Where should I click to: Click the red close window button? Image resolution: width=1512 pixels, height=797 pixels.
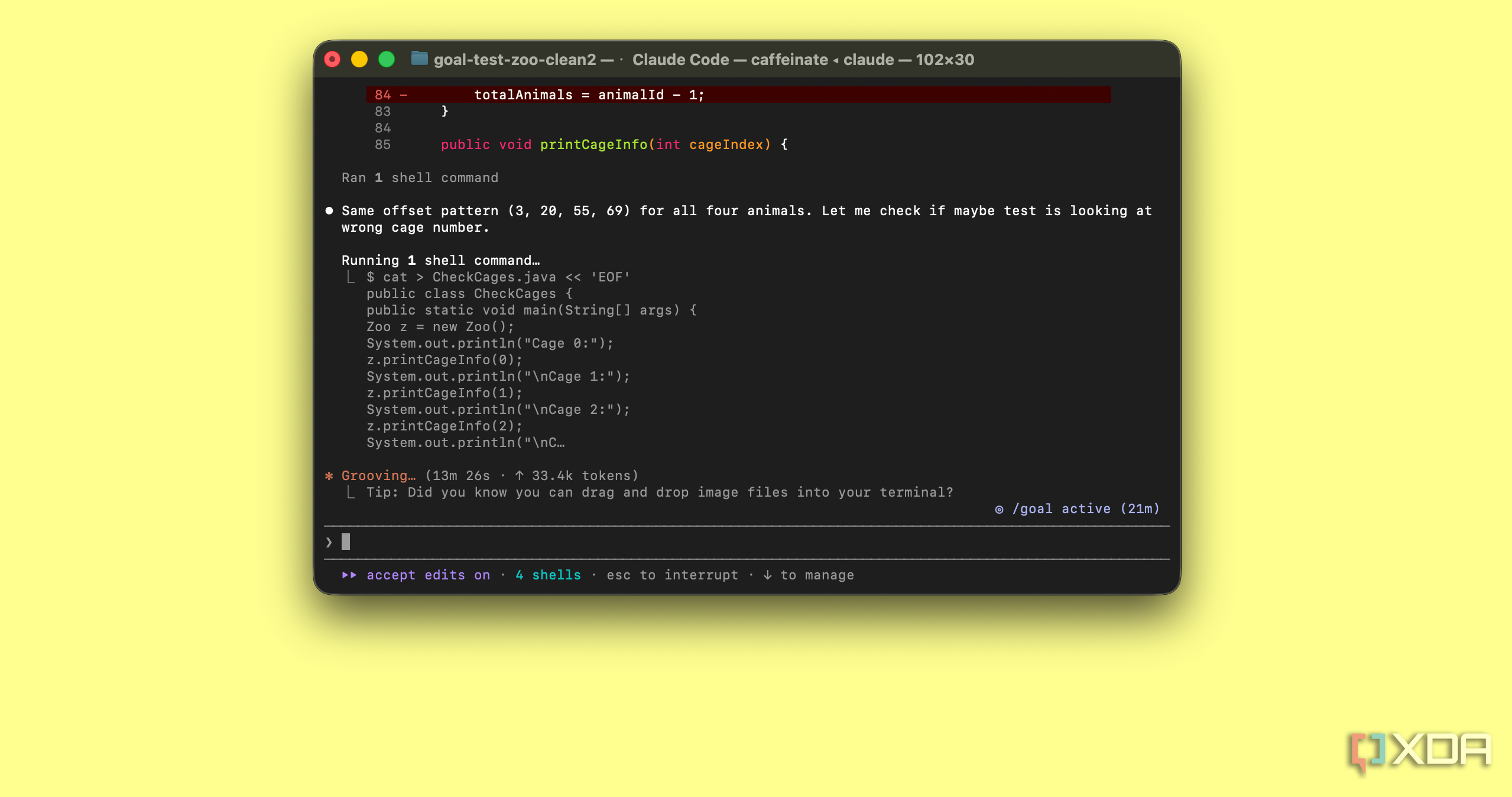(332, 59)
